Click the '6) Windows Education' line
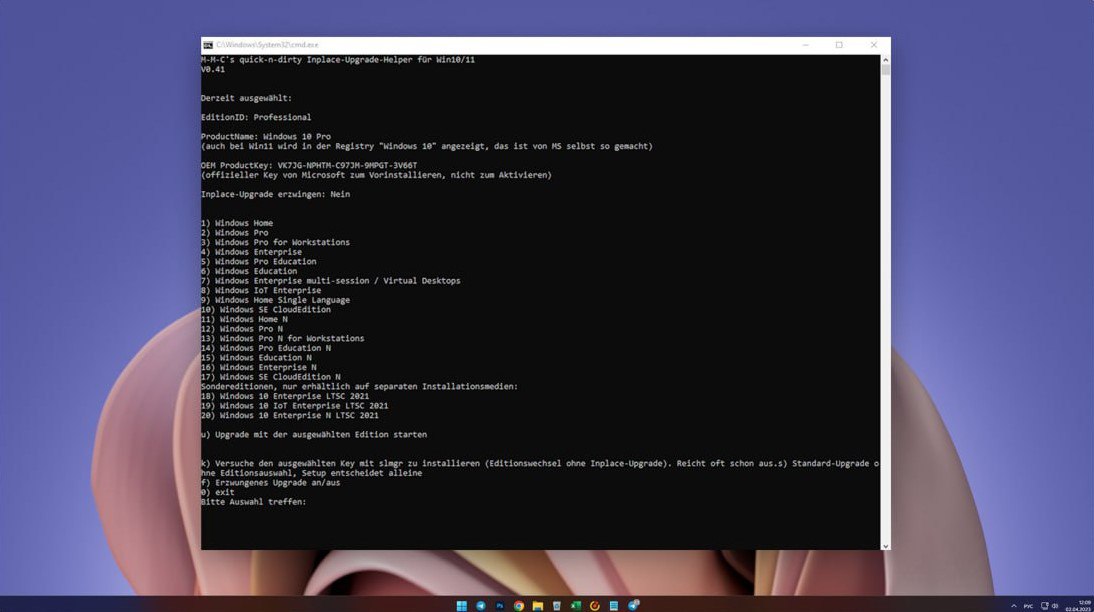Image resolution: width=1094 pixels, height=612 pixels. (249, 271)
